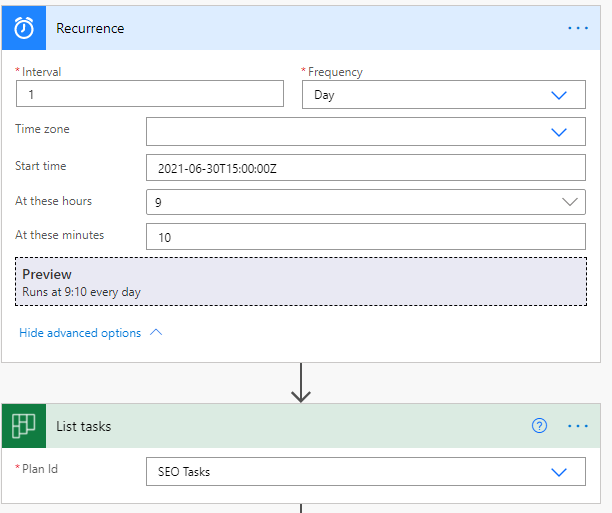
Task: Open the List tasks help icon
Action: click(539, 426)
